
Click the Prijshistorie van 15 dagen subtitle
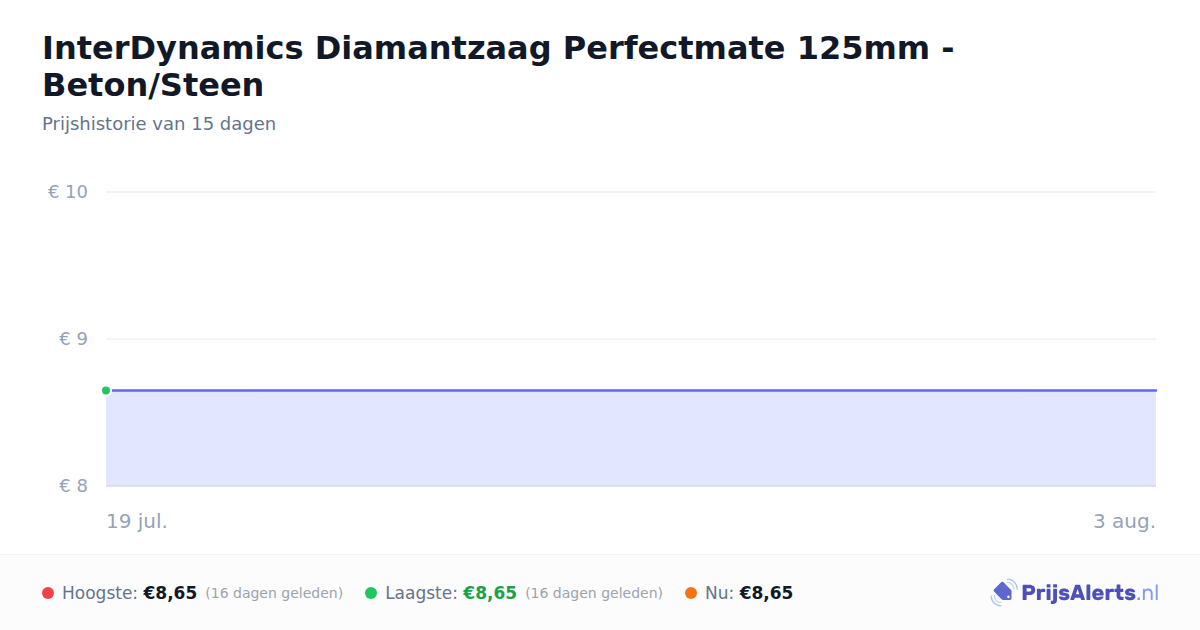[x=159, y=124]
